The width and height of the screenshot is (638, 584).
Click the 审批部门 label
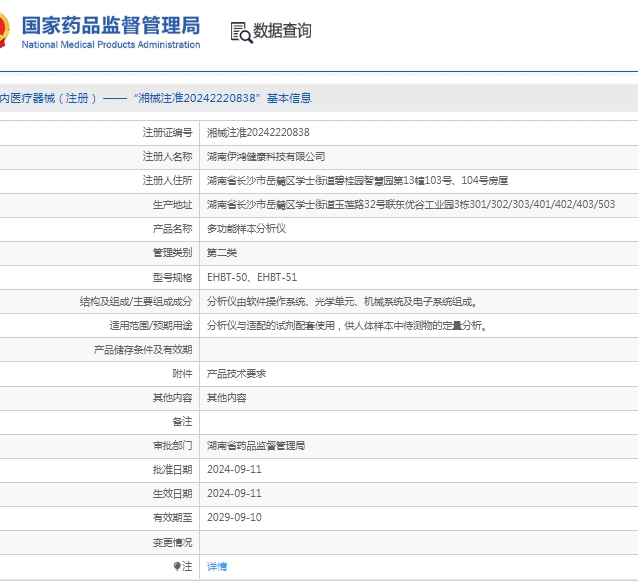[x=173, y=446]
